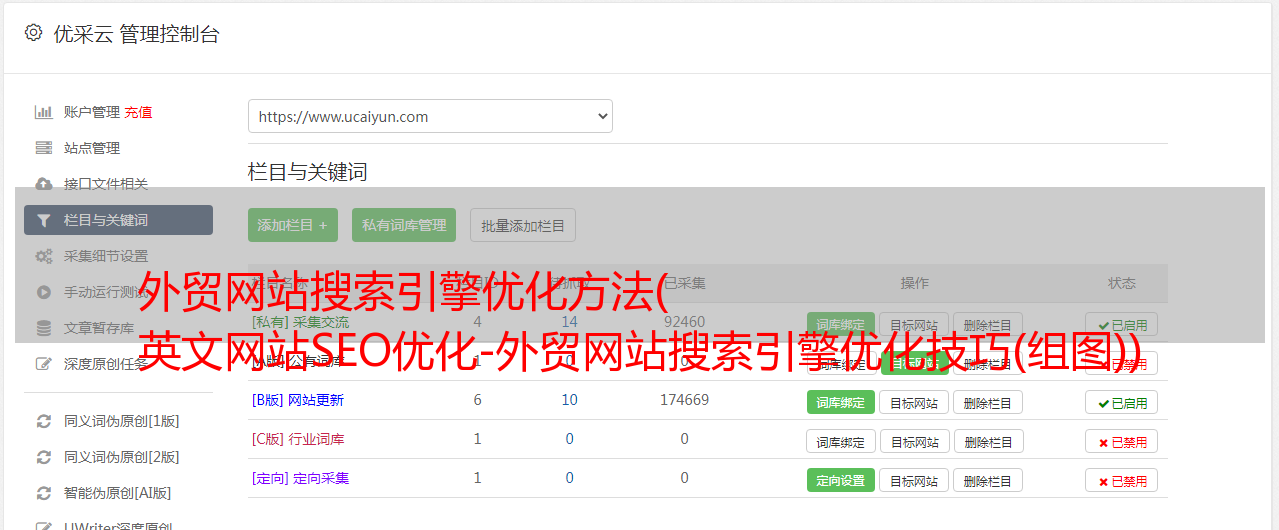Click 删除栏目 in the 定向采集 row
The image size is (1279, 530).
point(988,480)
